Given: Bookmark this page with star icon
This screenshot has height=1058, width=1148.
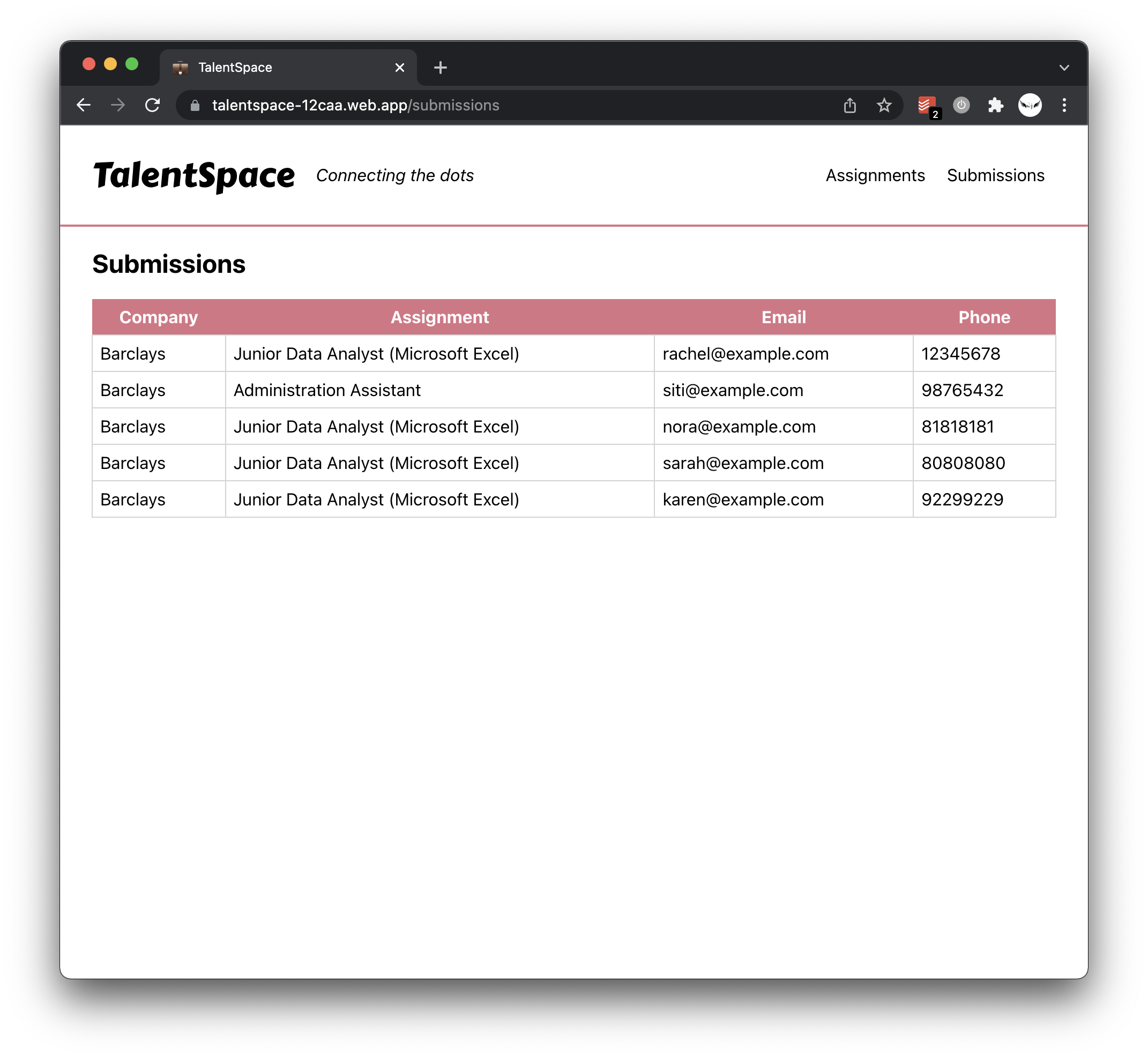Looking at the screenshot, I should click(884, 106).
